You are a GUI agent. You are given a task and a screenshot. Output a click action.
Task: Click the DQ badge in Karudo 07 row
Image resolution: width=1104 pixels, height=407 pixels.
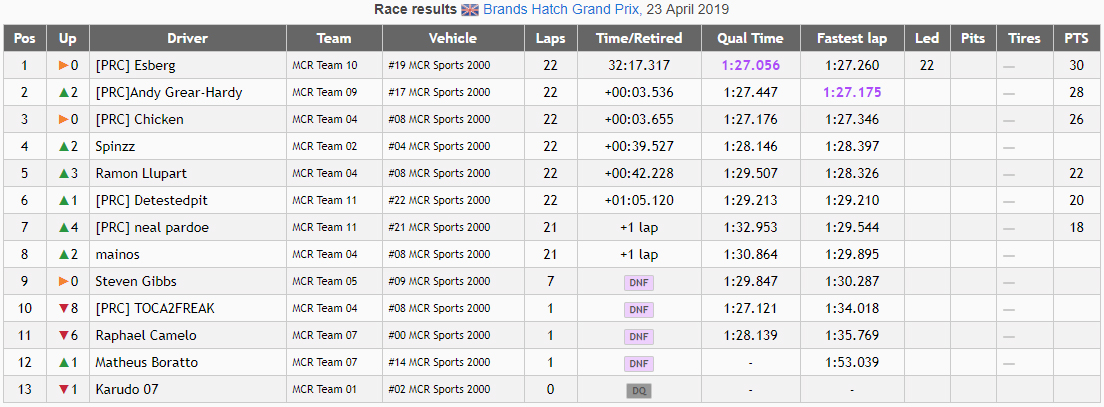[x=639, y=391]
